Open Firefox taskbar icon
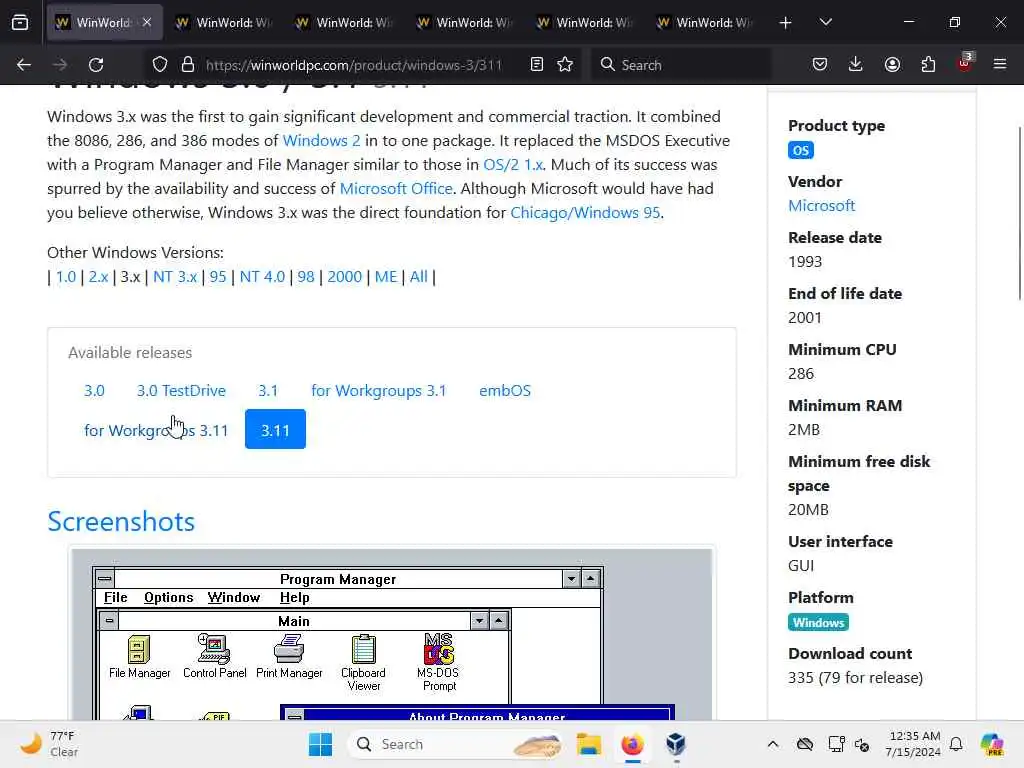The image size is (1024, 768). click(x=632, y=744)
